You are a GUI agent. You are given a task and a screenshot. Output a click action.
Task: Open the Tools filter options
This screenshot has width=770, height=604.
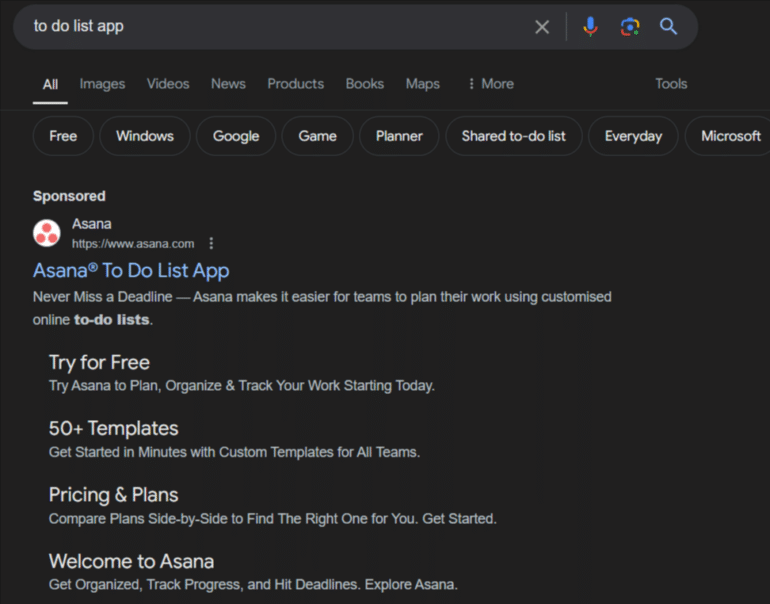pos(671,84)
